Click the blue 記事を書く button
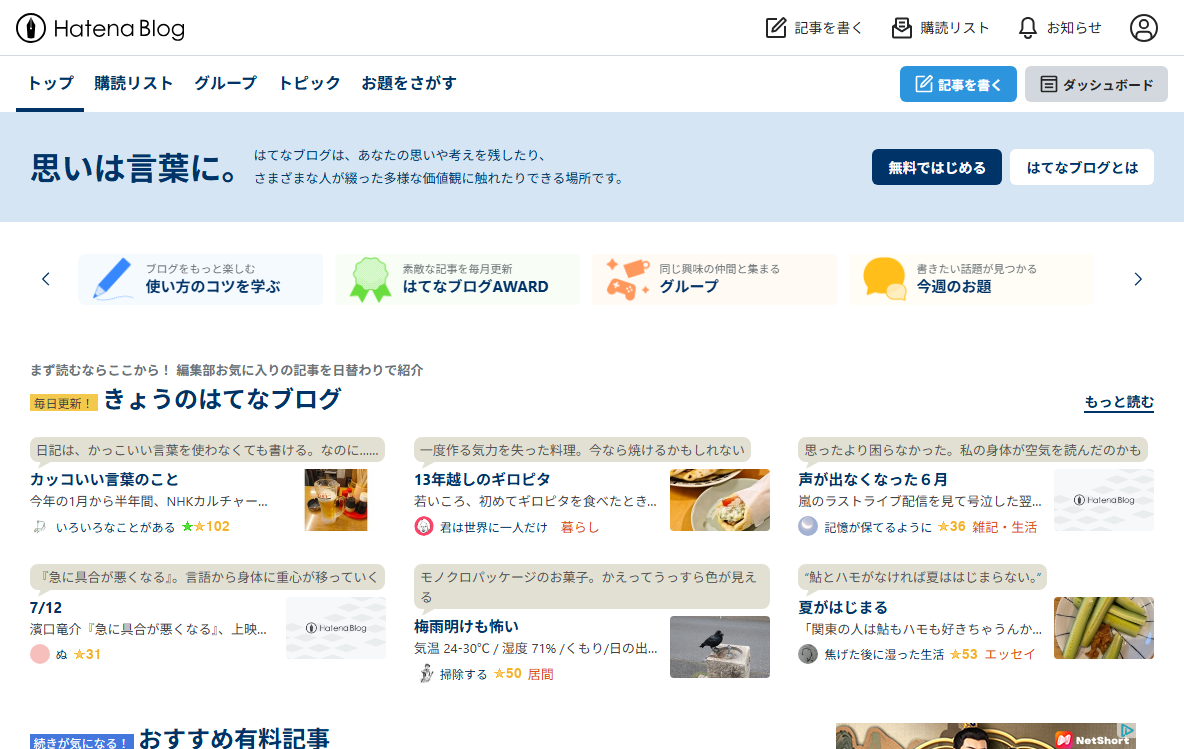 pyautogui.click(x=958, y=84)
